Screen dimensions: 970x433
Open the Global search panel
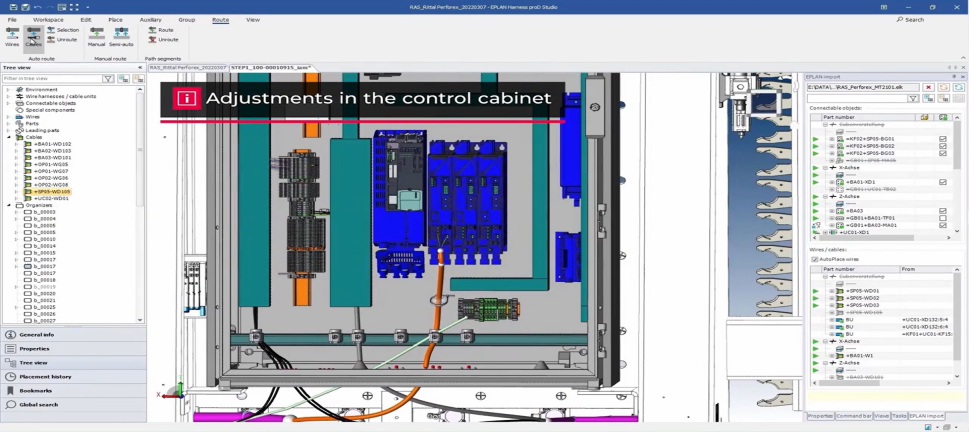[x=73, y=405]
